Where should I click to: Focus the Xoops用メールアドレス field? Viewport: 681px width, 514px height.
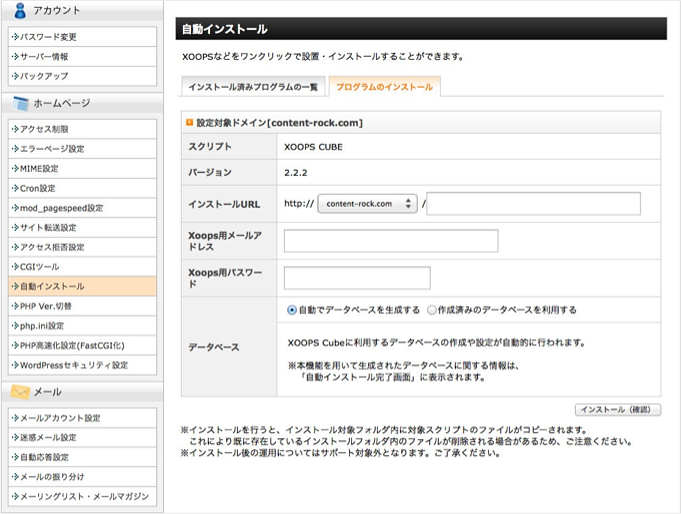[391, 241]
